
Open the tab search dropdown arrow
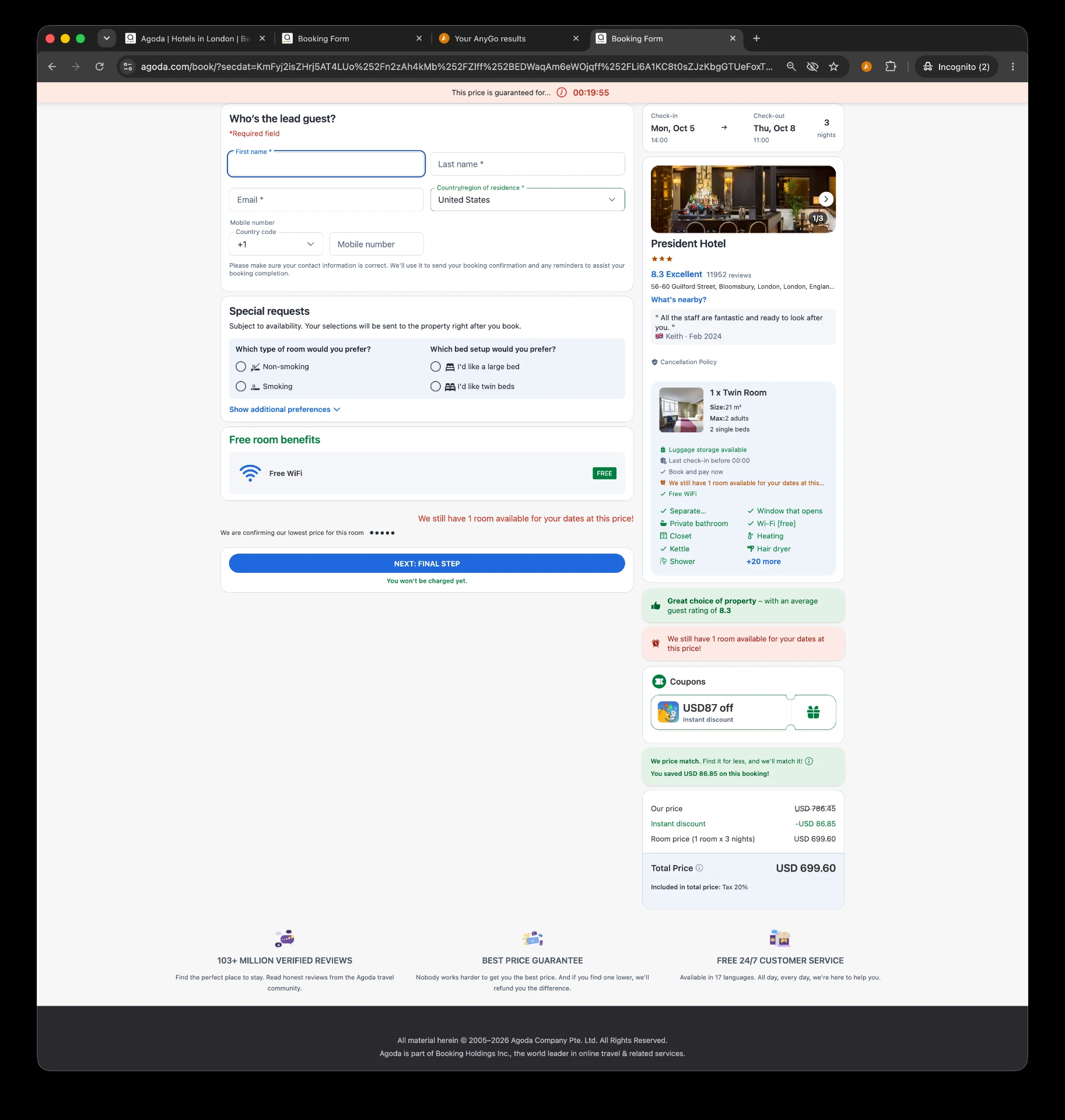click(106, 38)
